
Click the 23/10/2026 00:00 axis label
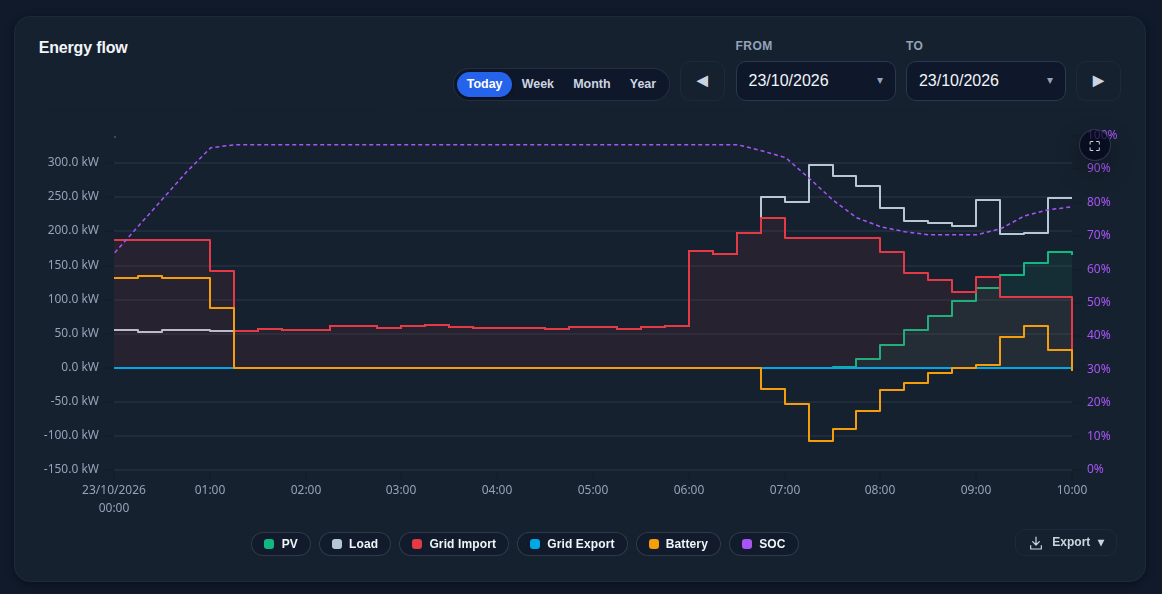coord(113,498)
